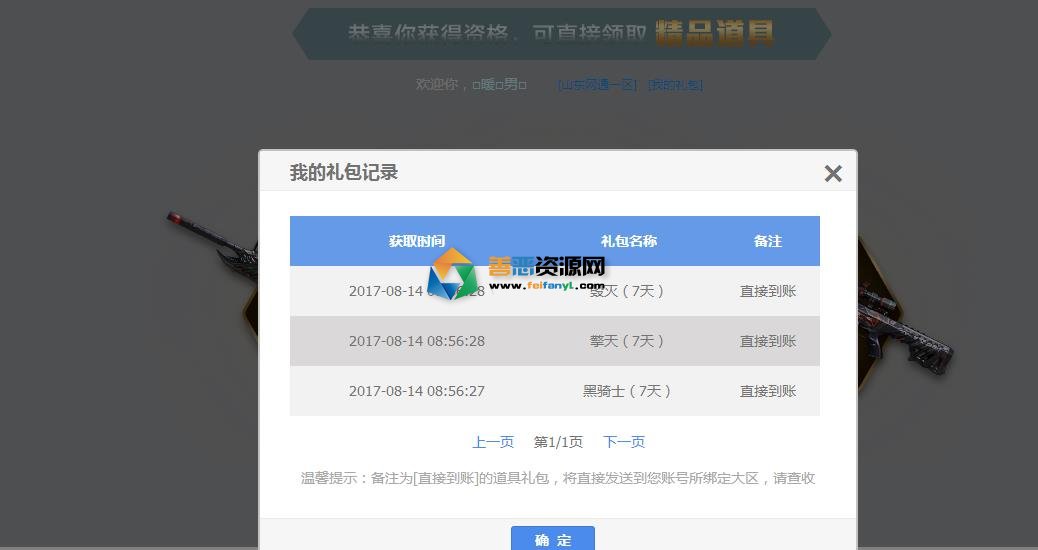The width and height of the screenshot is (1038, 550).
Task: Open the 我的礼包 link
Action: click(675, 85)
